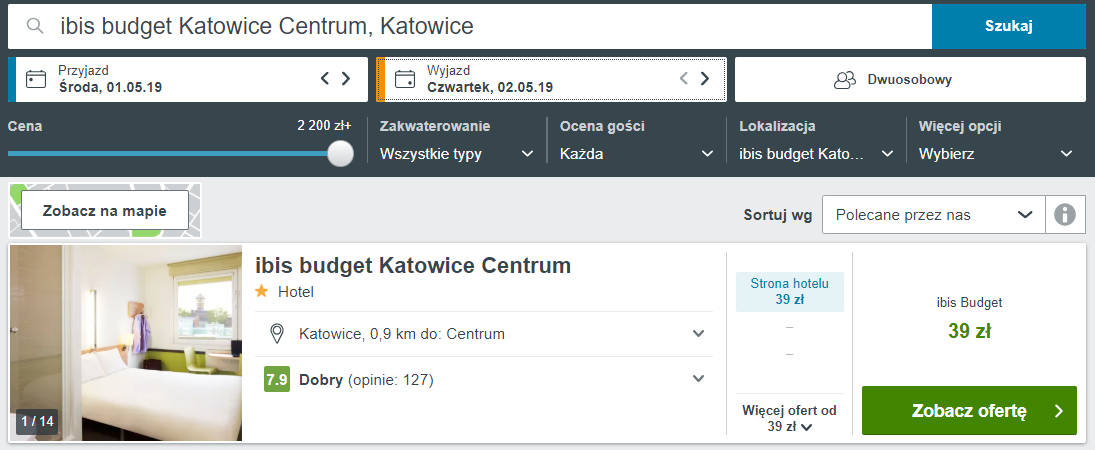Open the Lokalizacja filter dropdown
Image resolution: width=1095 pixels, height=450 pixels.
point(816,154)
